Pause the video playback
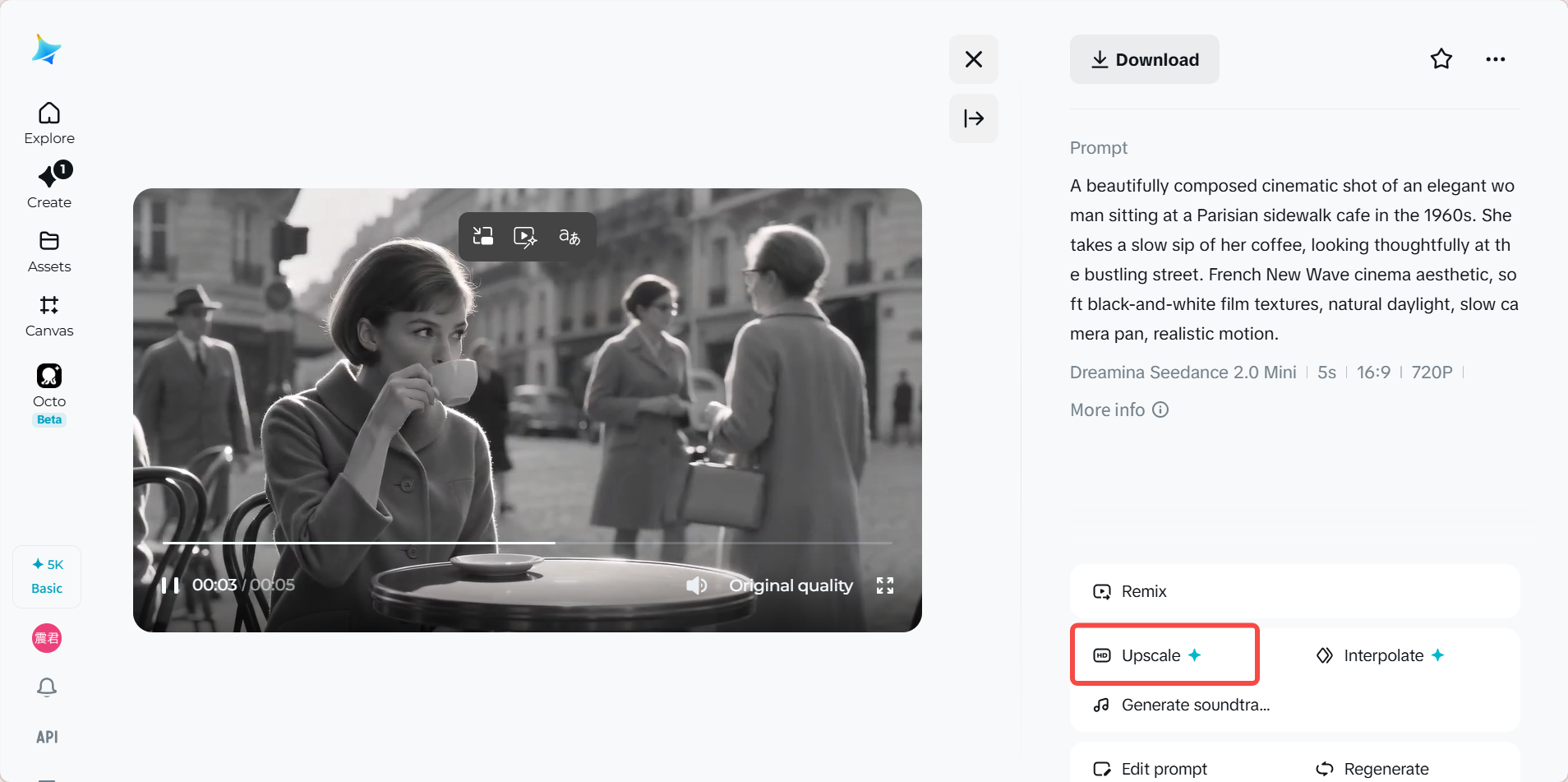The width and height of the screenshot is (1568, 782). (170, 585)
